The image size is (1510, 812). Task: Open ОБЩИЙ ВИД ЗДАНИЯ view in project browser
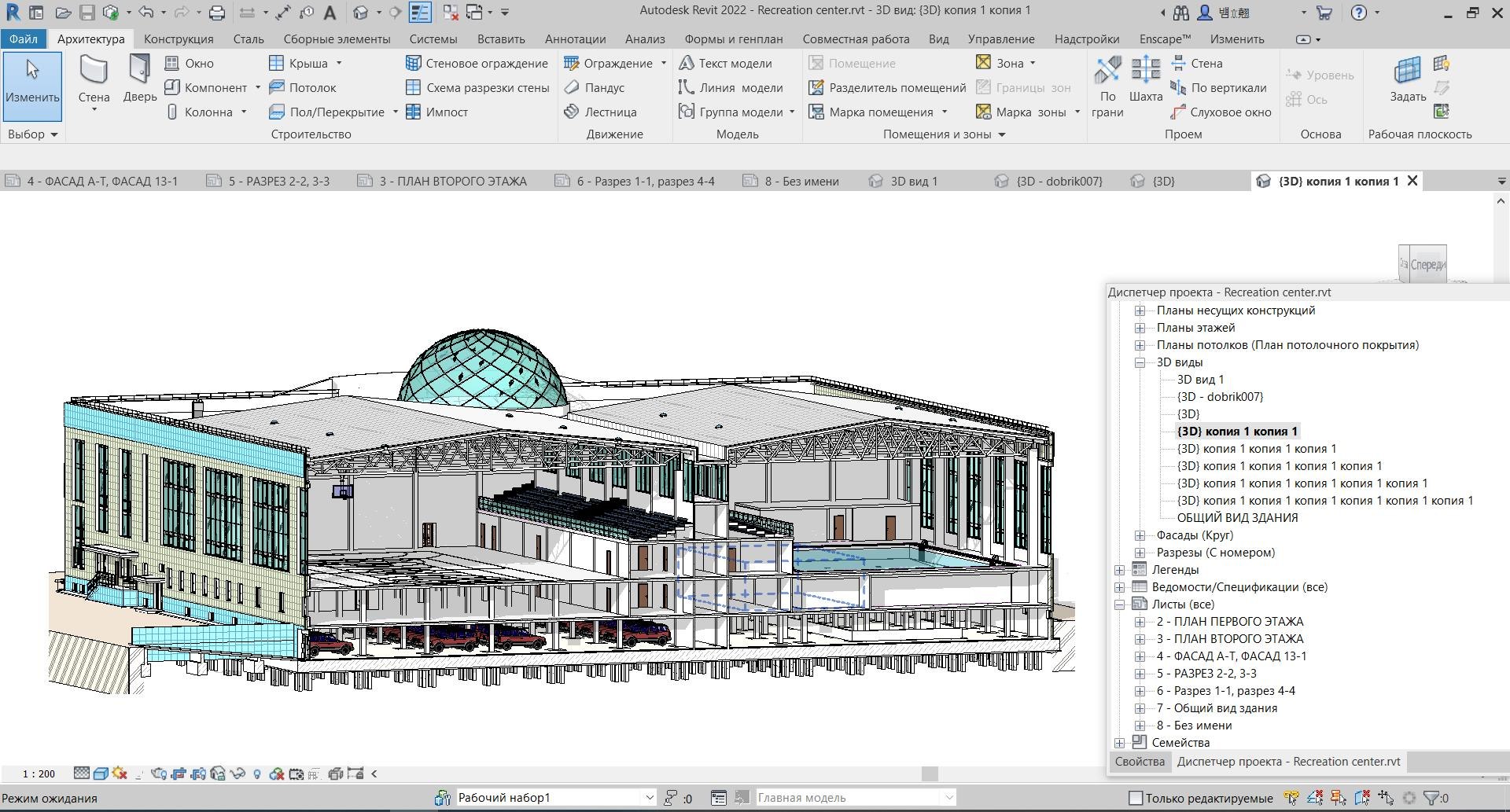coord(1237,518)
